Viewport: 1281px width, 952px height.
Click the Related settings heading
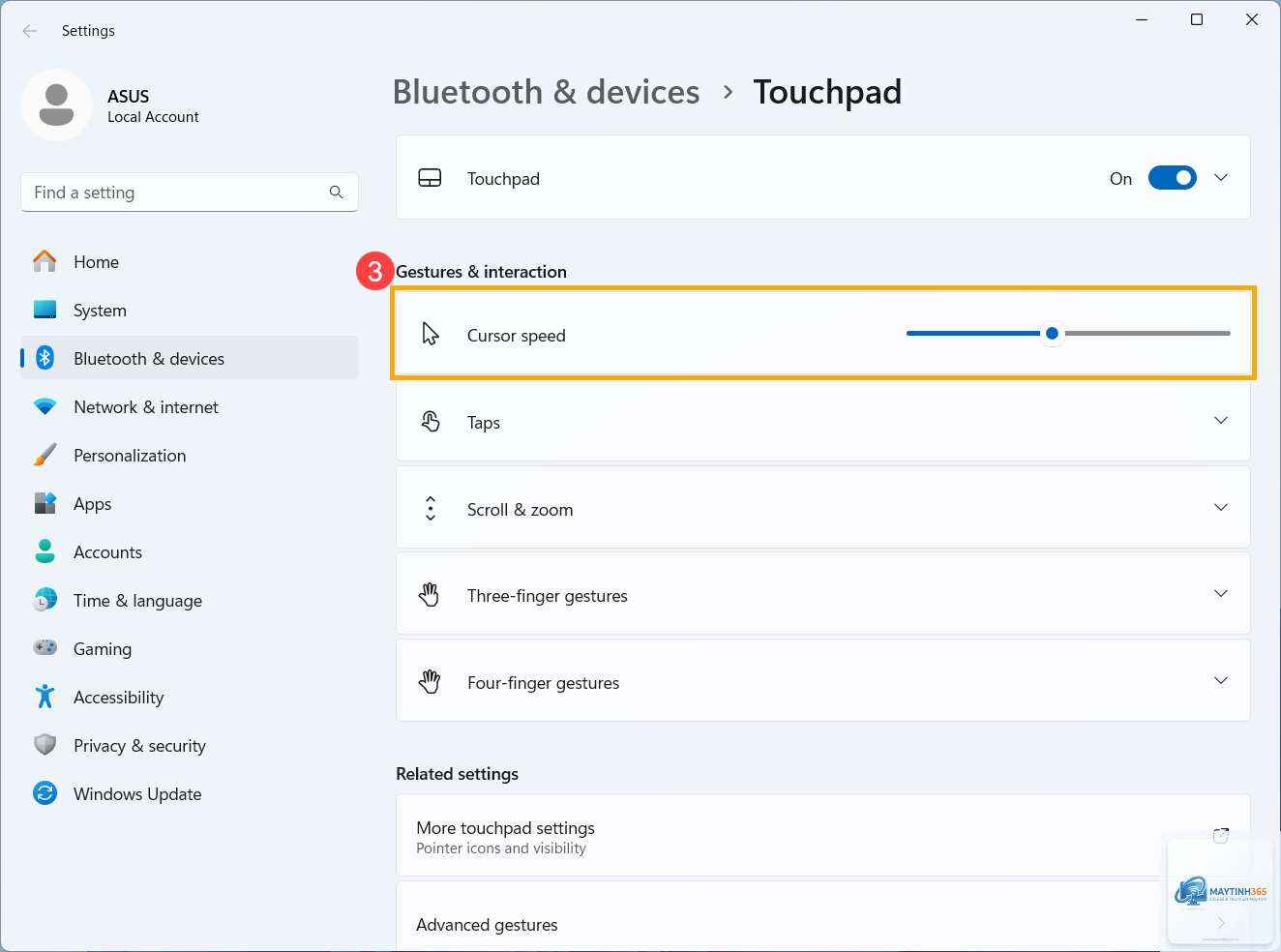[x=457, y=774]
